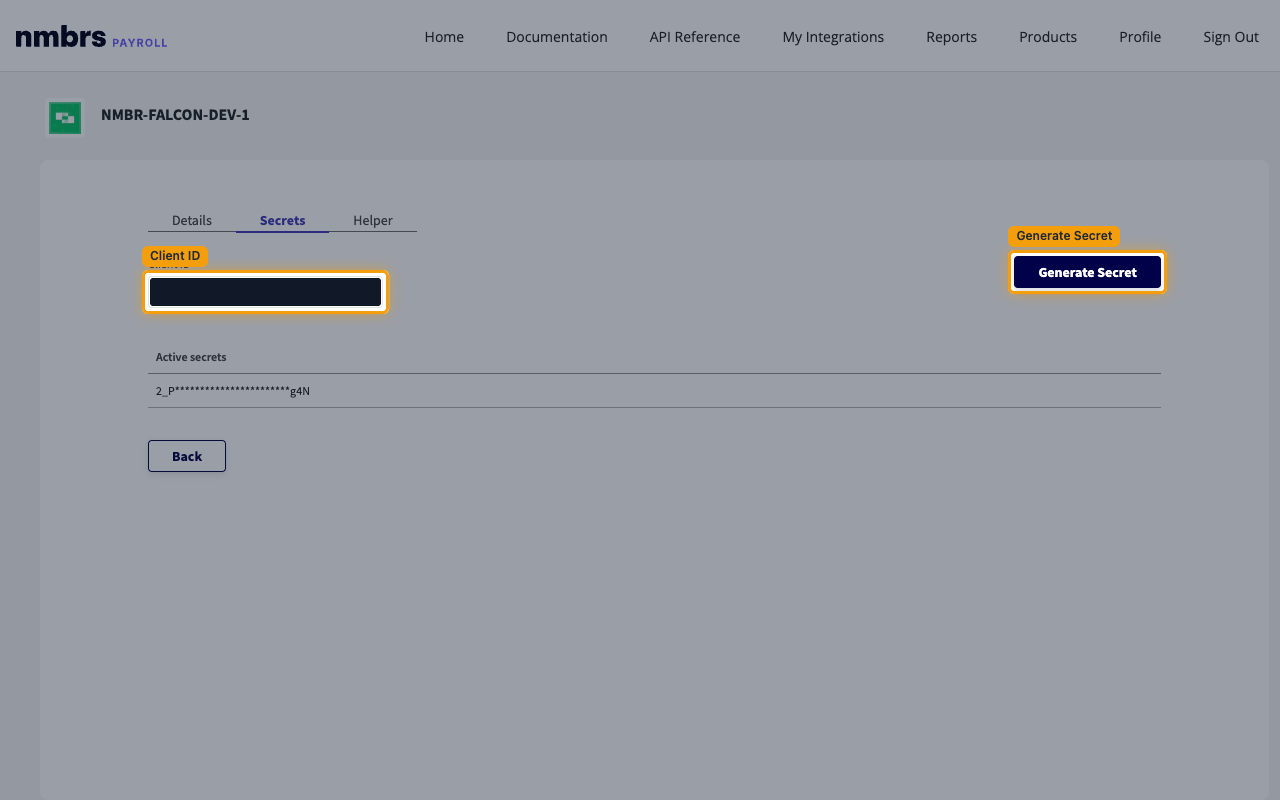Screen dimensions: 1280x800
Task: Click the Active secrets column header
Action: click(191, 357)
